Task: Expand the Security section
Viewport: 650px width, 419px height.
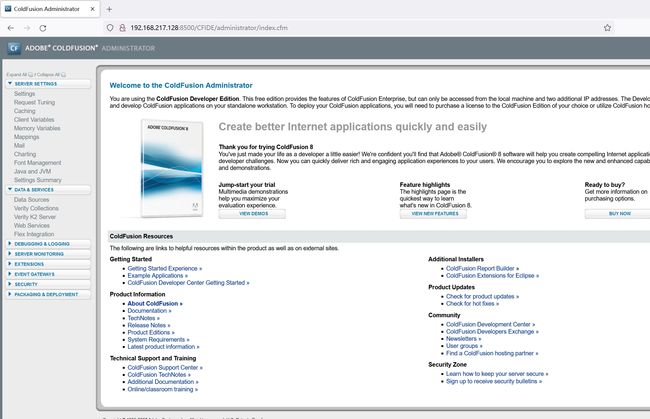Action: click(48, 284)
